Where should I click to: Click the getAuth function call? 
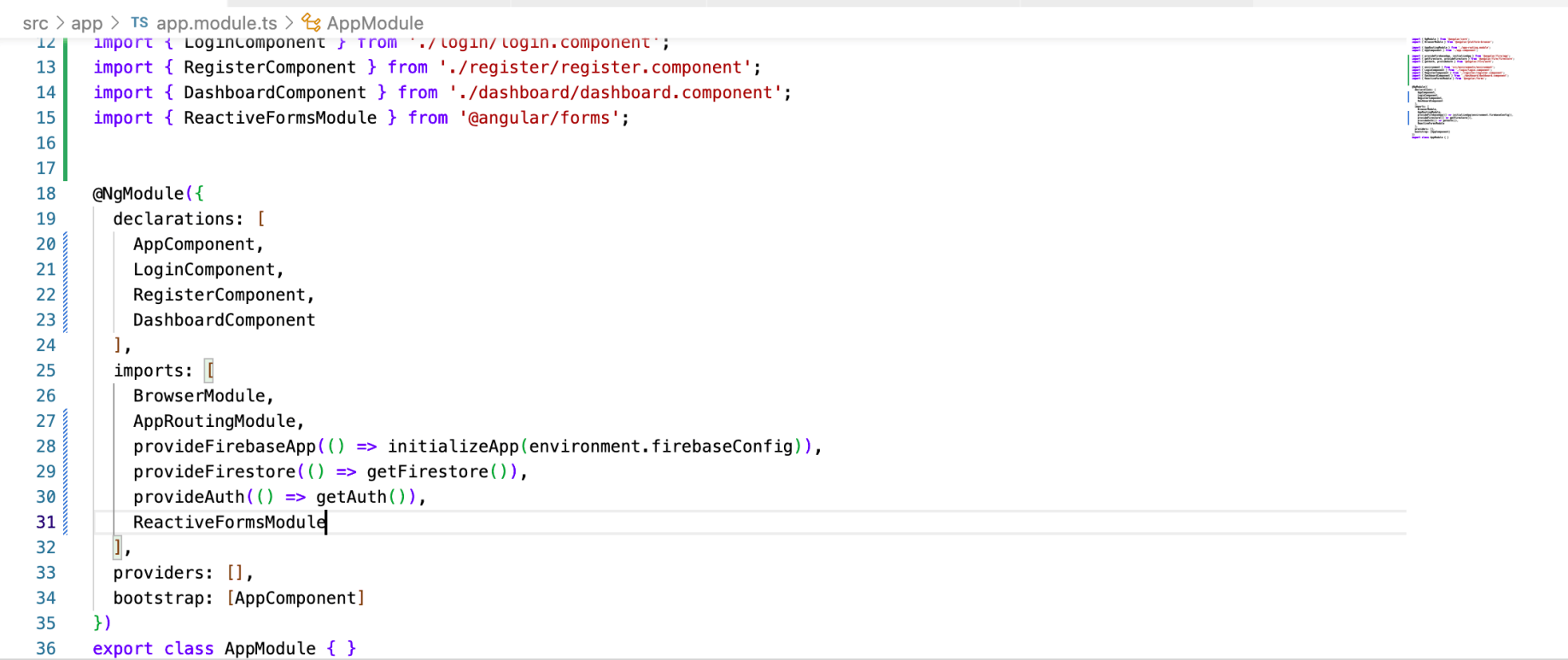pos(350,497)
